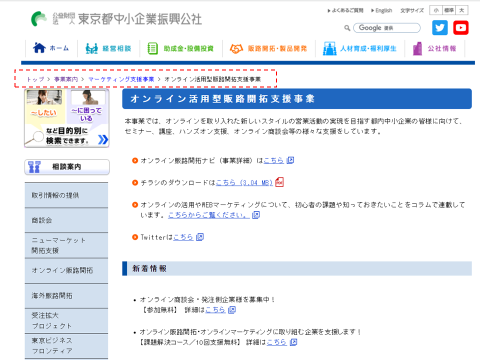Switch the site to English
480x360 pixels.
[x=382, y=11]
